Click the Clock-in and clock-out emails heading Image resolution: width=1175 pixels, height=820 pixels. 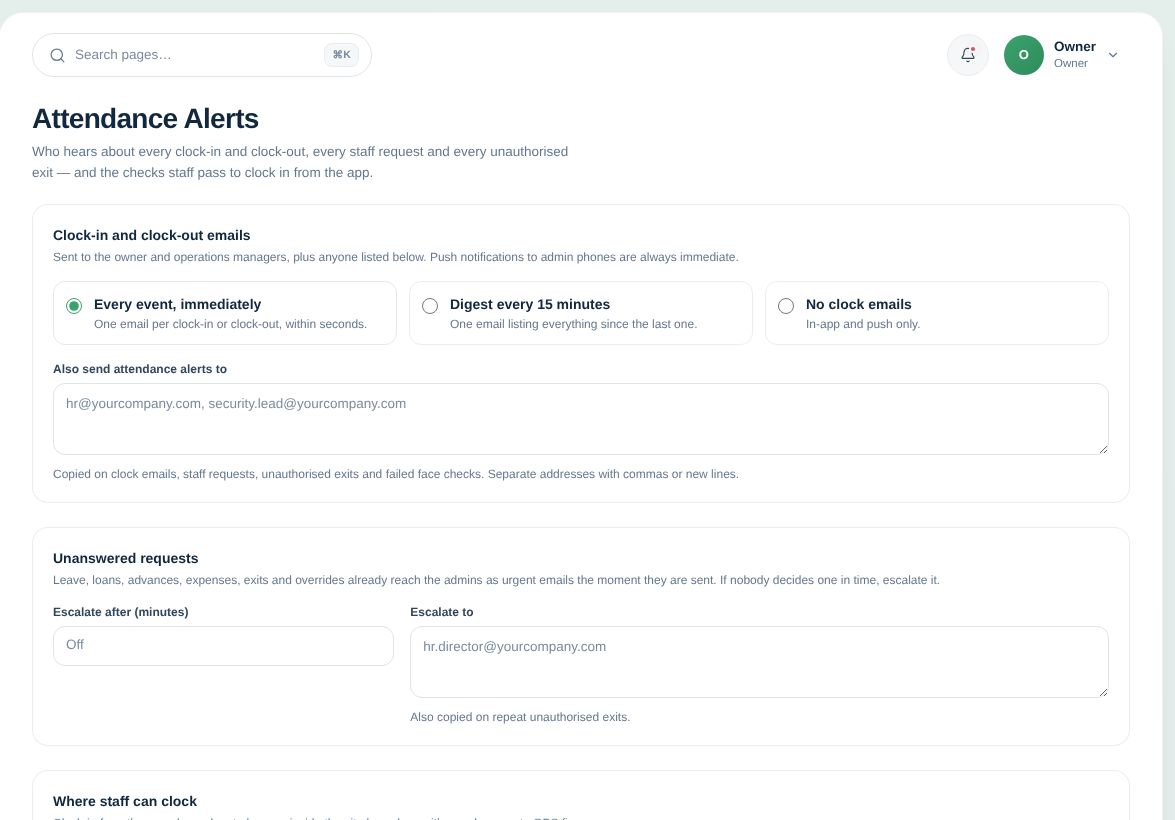tap(151, 235)
